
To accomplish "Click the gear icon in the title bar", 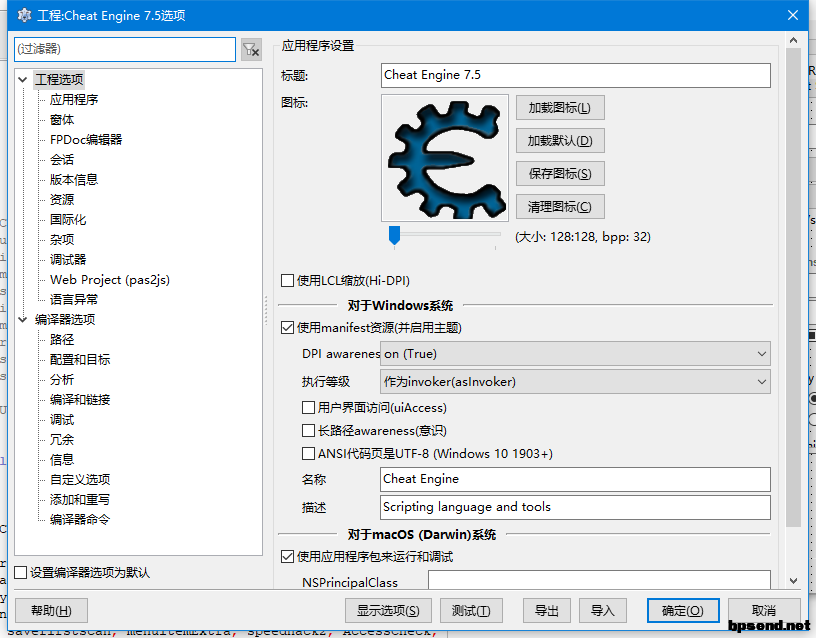I will tap(24, 16).
